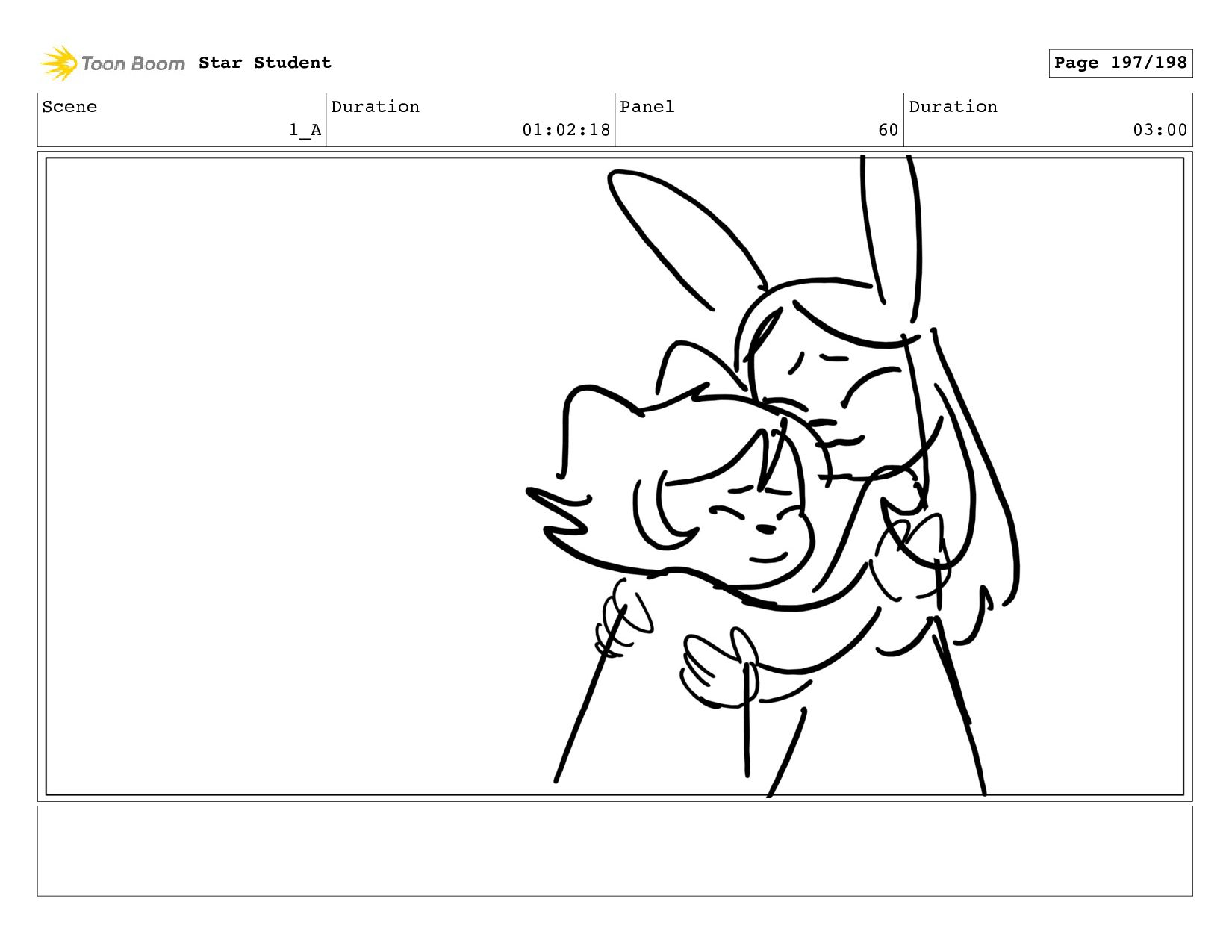Click the storyboard panel drawing
1232x952 pixels.
point(615,476)
